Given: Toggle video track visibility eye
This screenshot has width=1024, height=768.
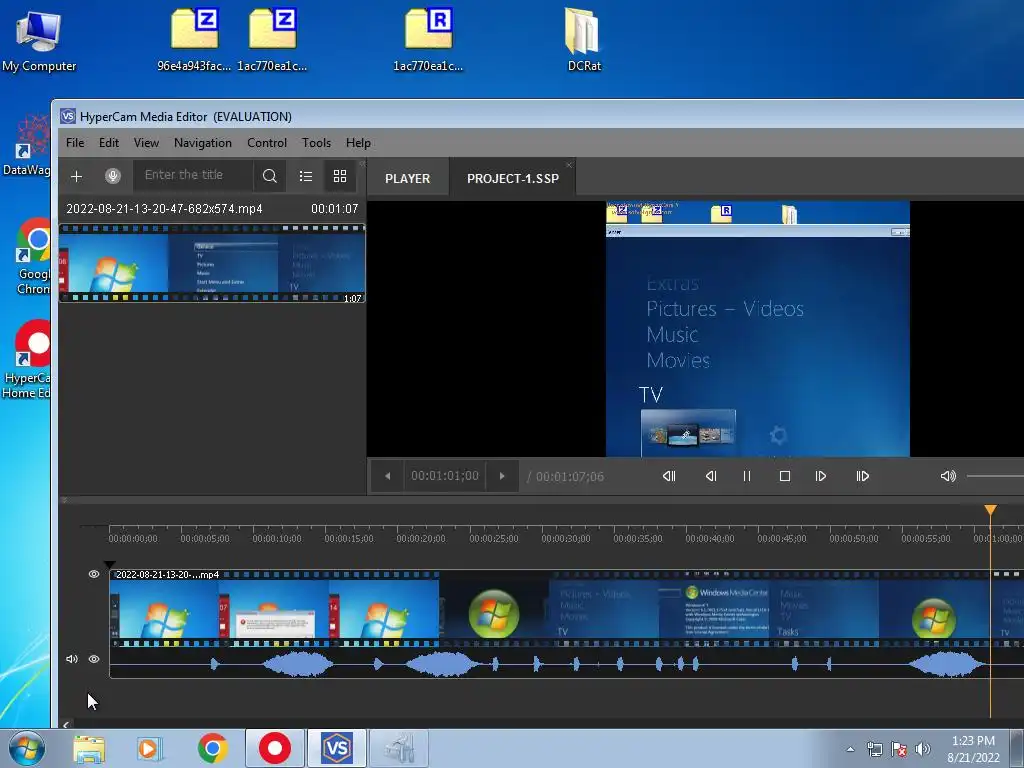Looking at the screenshot, I should 94,574.
